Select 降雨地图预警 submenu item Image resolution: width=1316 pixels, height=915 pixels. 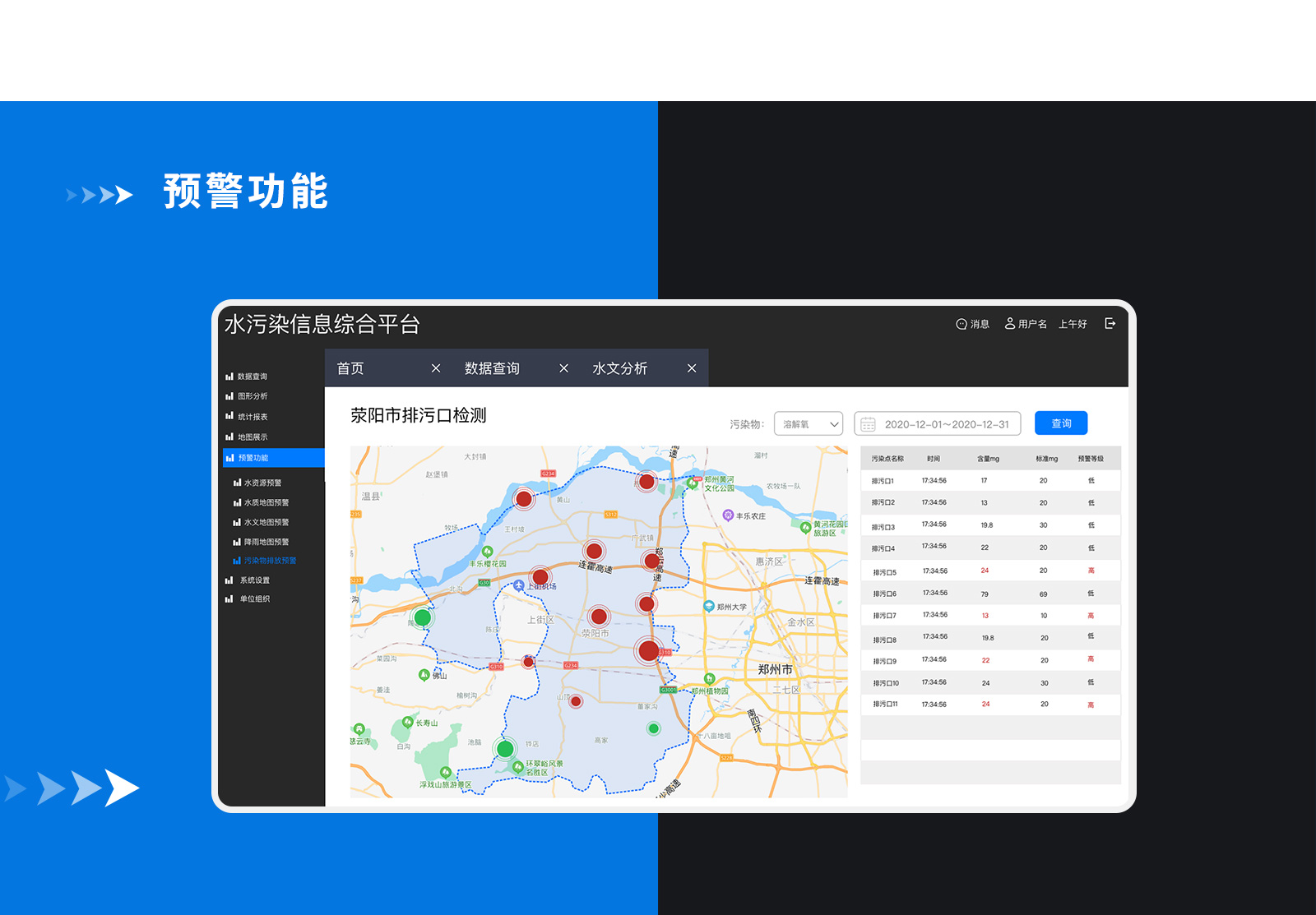[x=266, y=542]
